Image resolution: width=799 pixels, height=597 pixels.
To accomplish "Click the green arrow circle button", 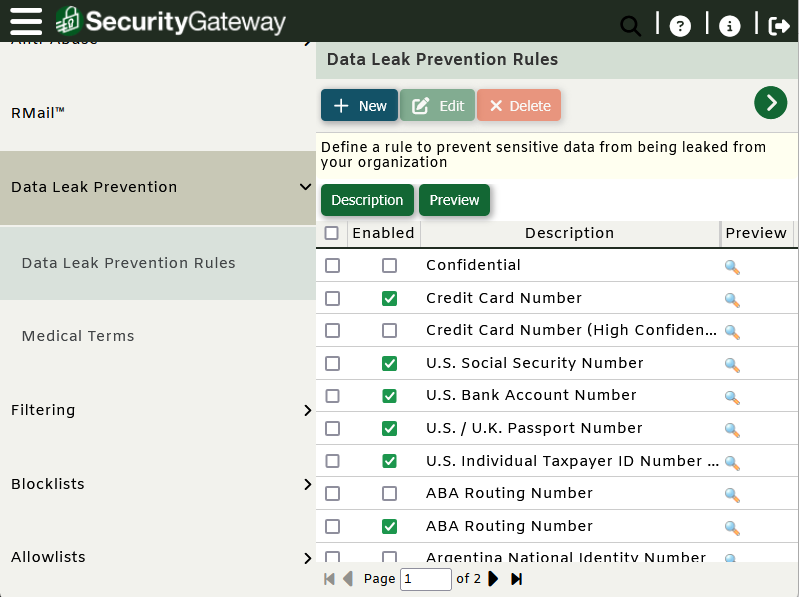I will 771,102.
